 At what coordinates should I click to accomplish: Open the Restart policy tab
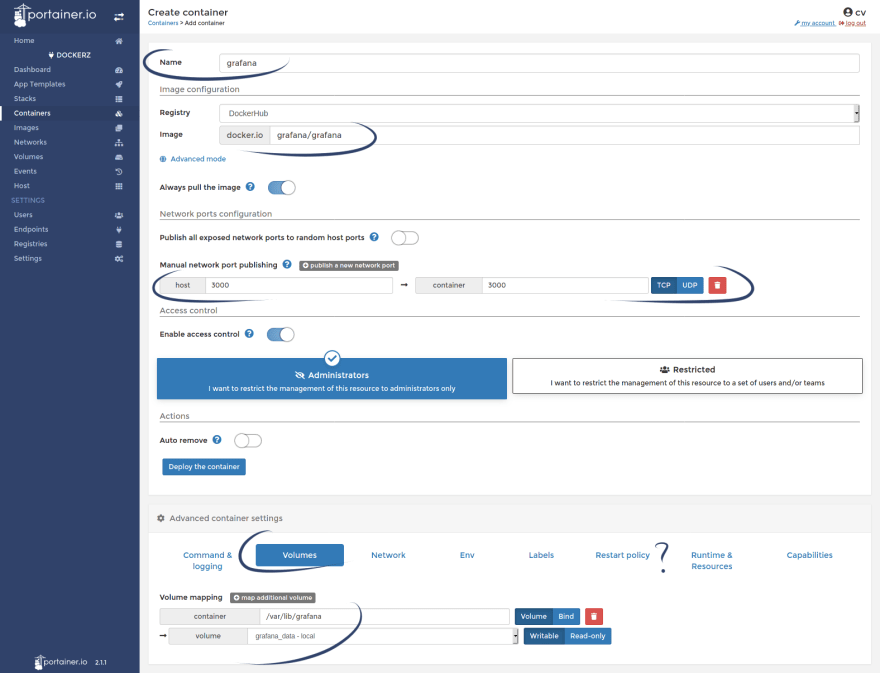622,555
